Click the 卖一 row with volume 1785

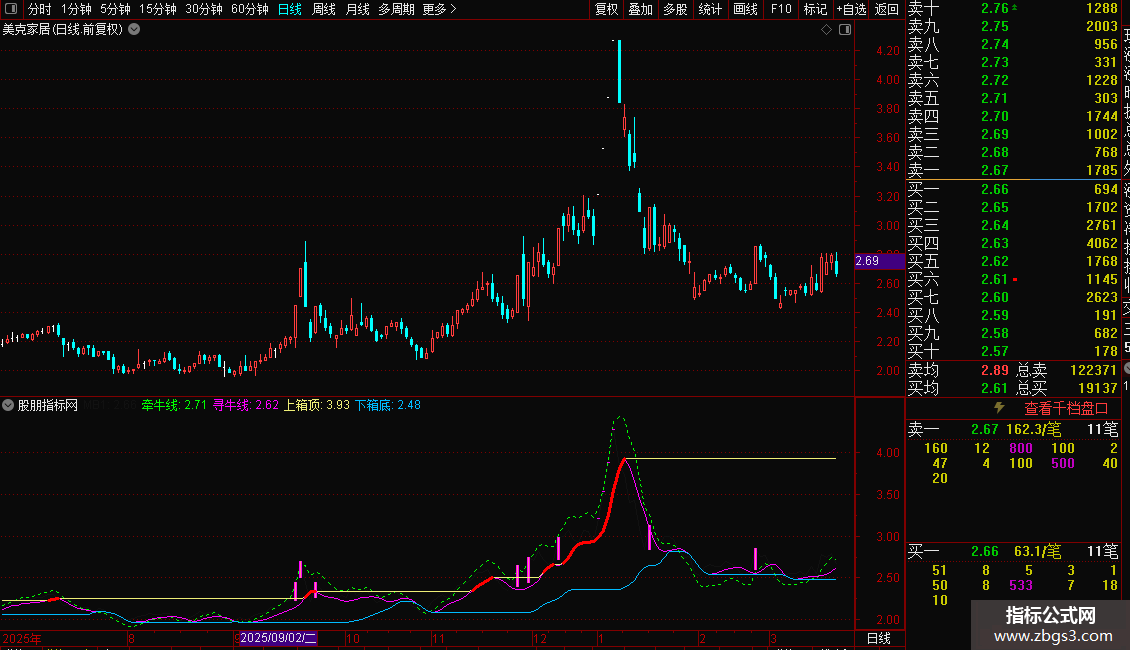coord(1013,170)
